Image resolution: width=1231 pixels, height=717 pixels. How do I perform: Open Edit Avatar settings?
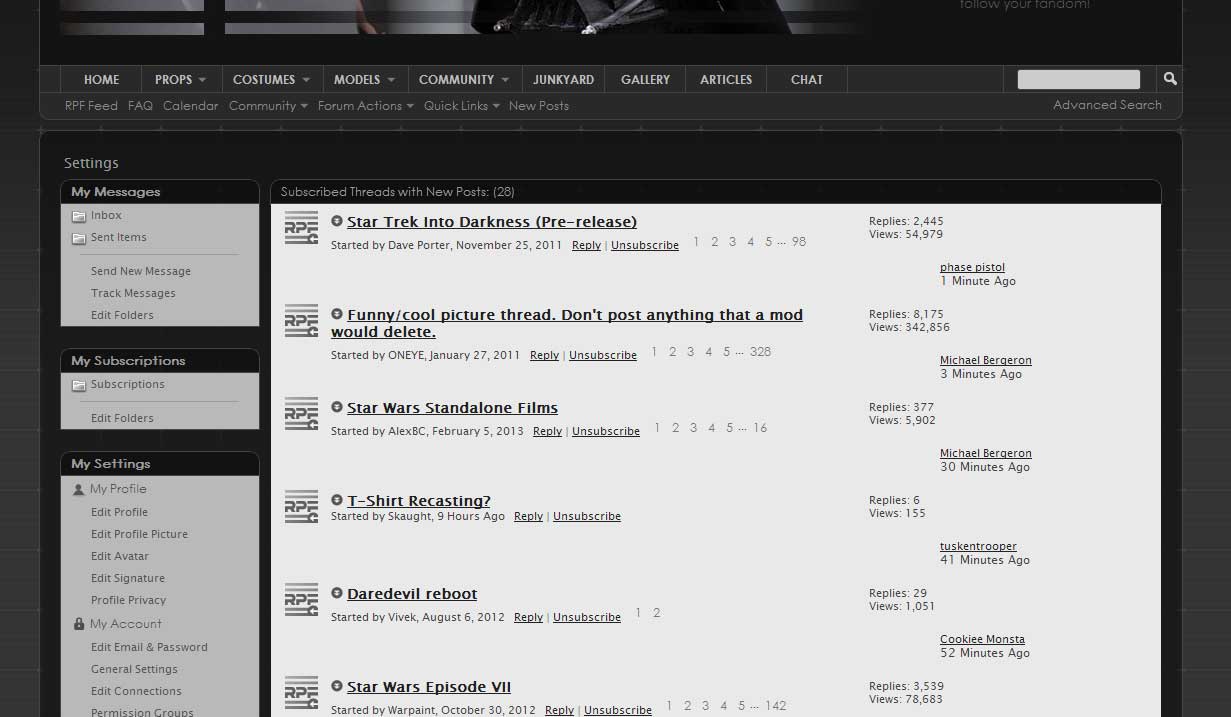[120, 556]
